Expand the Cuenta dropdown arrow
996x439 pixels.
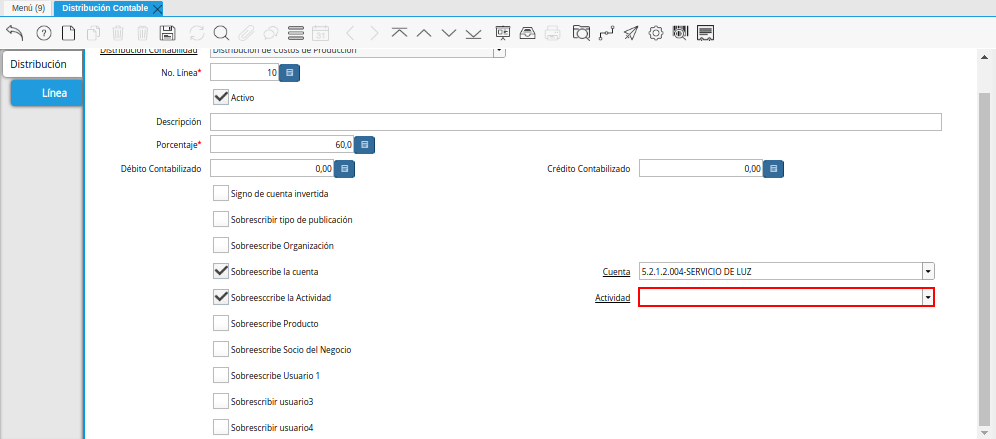pyautogui.click(x=928, y=271)
